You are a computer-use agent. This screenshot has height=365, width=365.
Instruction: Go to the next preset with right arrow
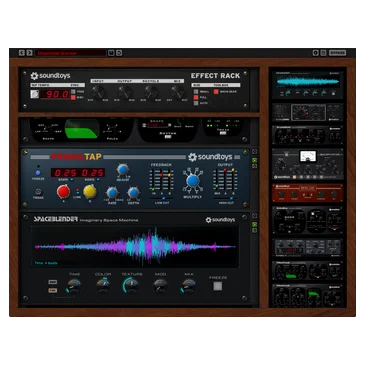[x=29, y=53]
